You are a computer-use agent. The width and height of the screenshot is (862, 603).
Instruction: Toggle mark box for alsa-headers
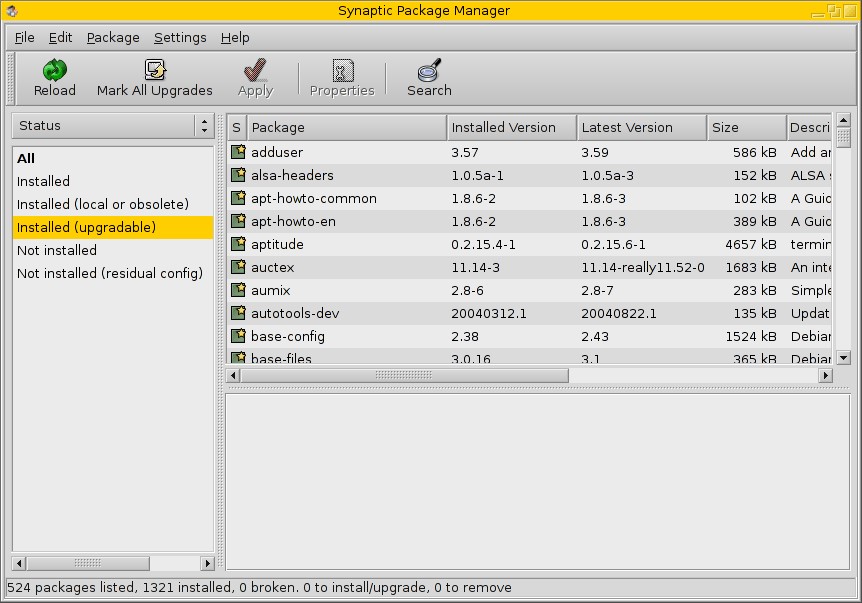click(238, 175)
